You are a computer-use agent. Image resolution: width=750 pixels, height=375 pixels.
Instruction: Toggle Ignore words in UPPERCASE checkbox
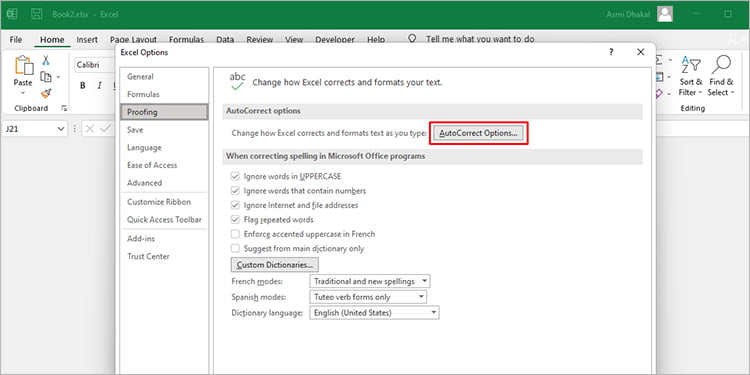point(235,176)
